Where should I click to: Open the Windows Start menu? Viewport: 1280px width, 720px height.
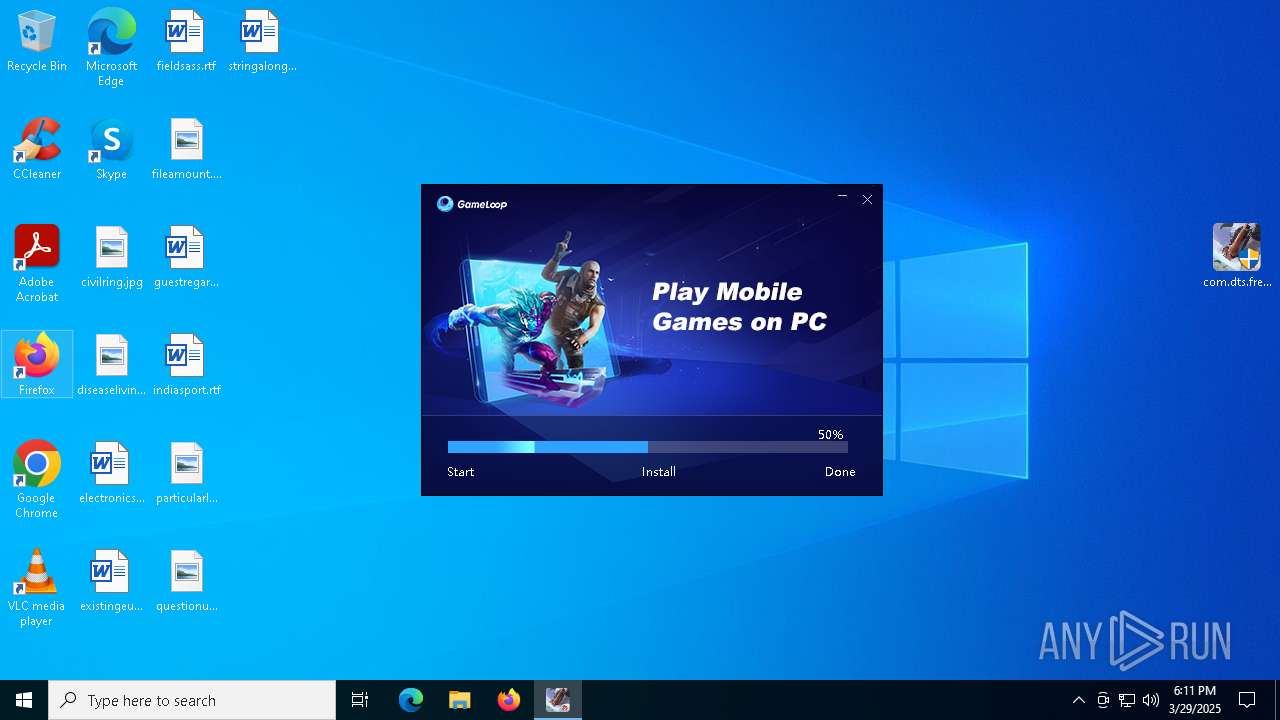pos(24,700)
